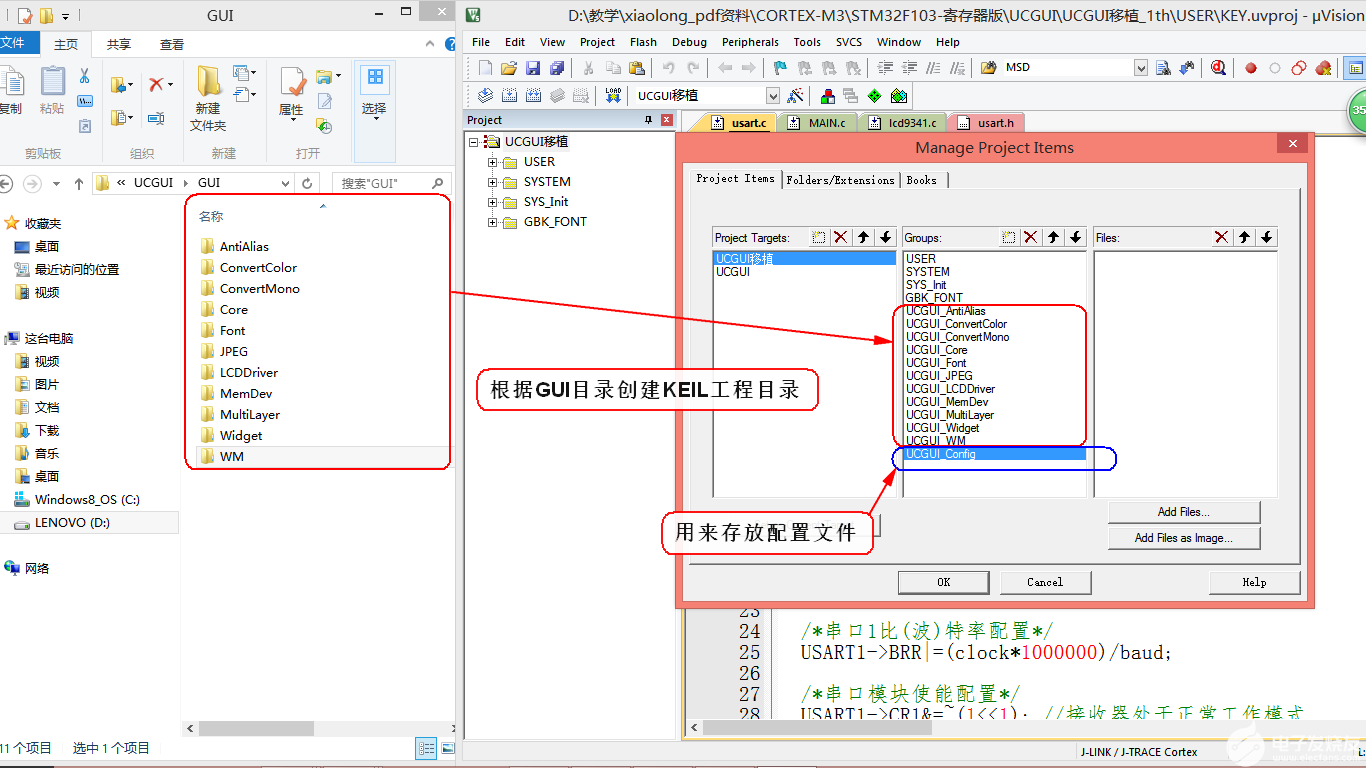Click the Add Files as Image... button
The height and width of the screenshot is (768, 1366).
pos(1184,538)
